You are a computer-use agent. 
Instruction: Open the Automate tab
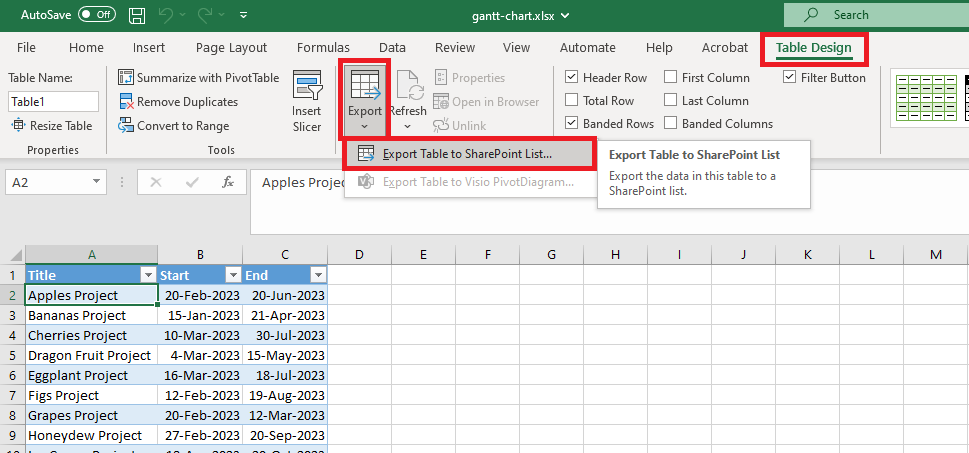(588, 48)
